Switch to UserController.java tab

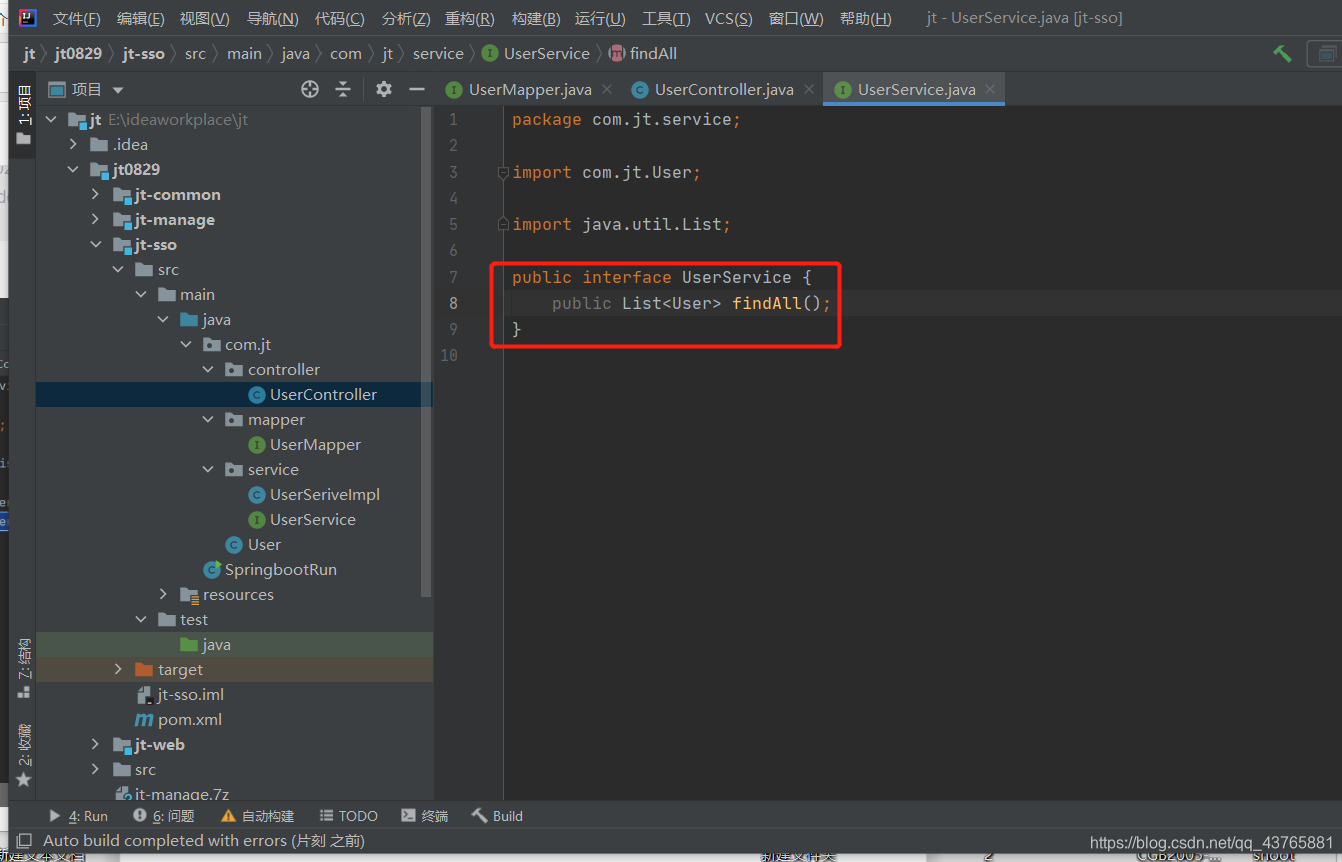tap(724, 89)
